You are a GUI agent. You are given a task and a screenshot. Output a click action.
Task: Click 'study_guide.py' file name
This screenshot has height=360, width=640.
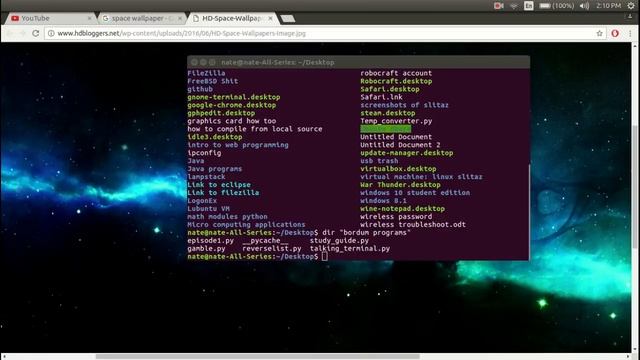339,240
